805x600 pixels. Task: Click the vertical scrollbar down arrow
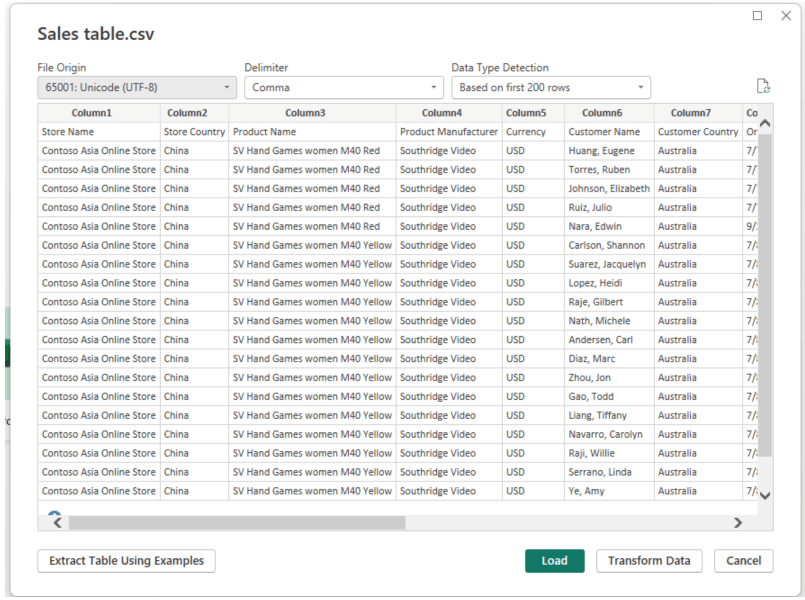[x=765, y=494]
